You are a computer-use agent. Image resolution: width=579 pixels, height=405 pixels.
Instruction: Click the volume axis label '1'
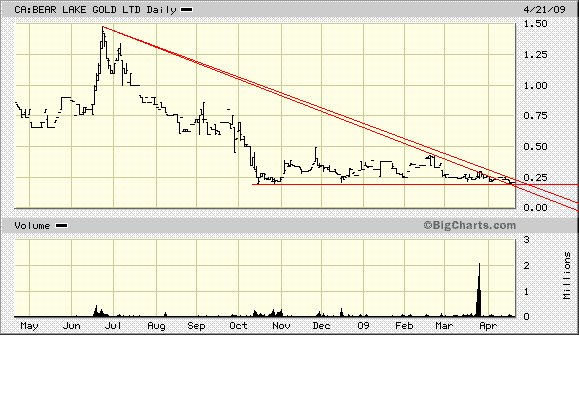pyautogui.click(x=527, y=291)
